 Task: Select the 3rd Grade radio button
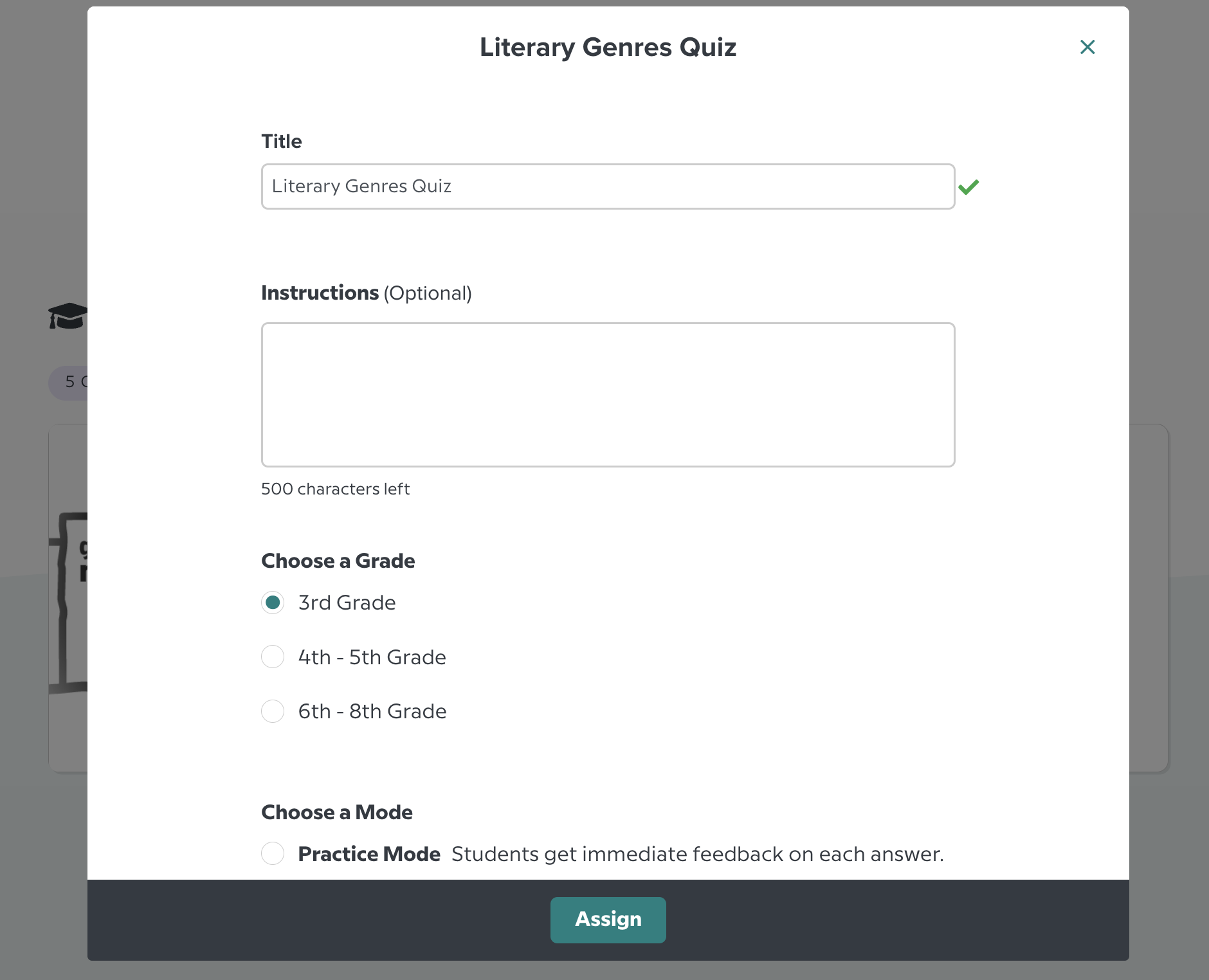[x=273, y=603]
